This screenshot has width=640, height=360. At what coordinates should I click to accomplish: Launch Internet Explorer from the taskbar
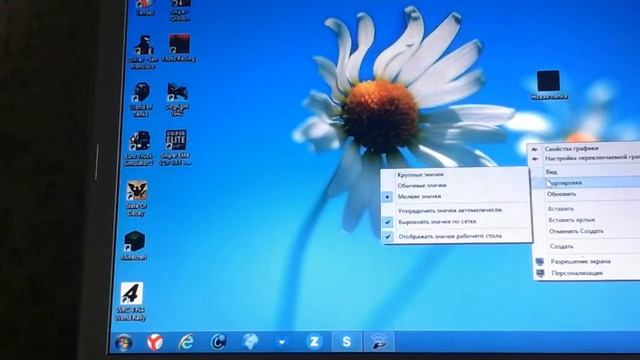click(186, 342)
